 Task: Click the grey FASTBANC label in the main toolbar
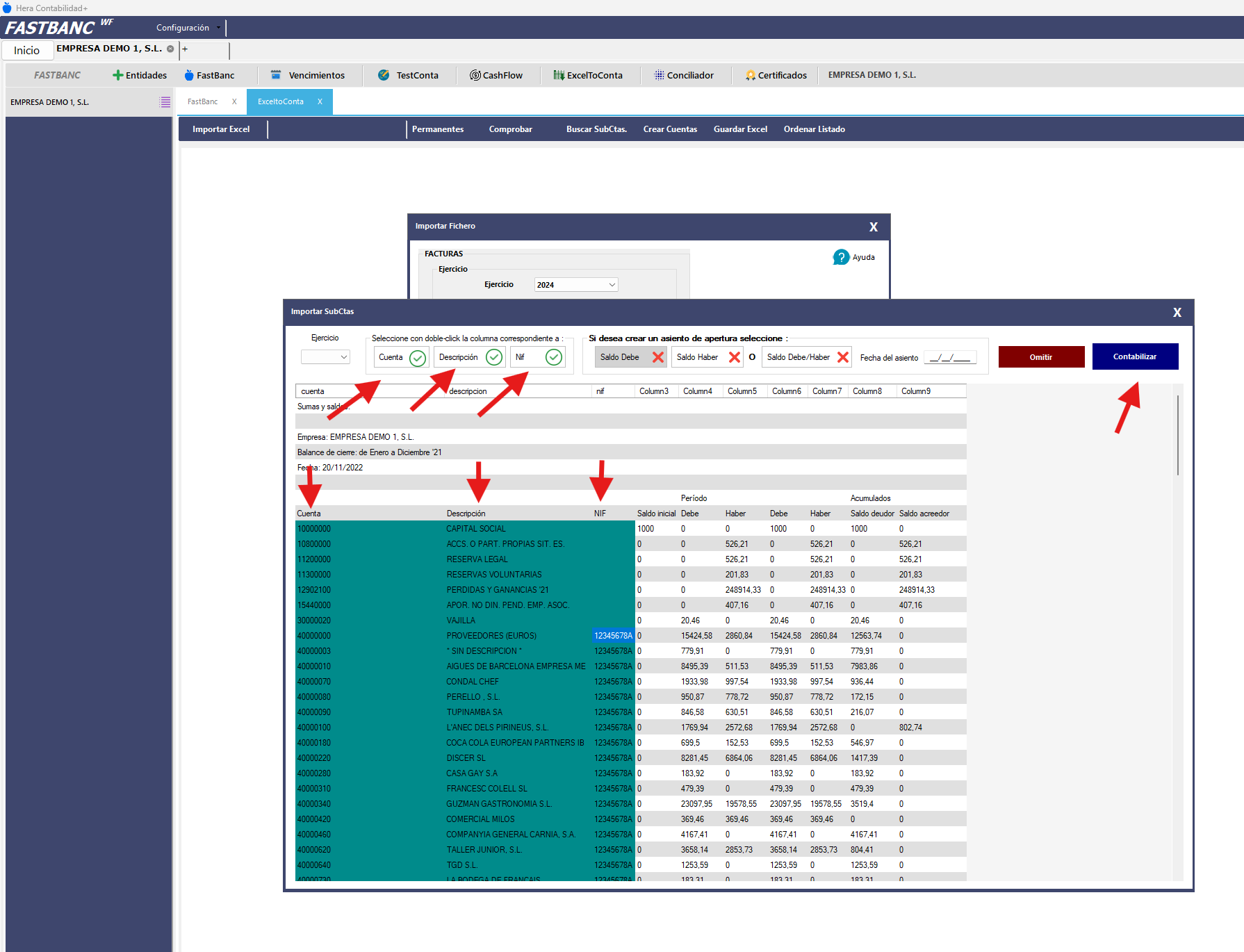pos(58,75)
